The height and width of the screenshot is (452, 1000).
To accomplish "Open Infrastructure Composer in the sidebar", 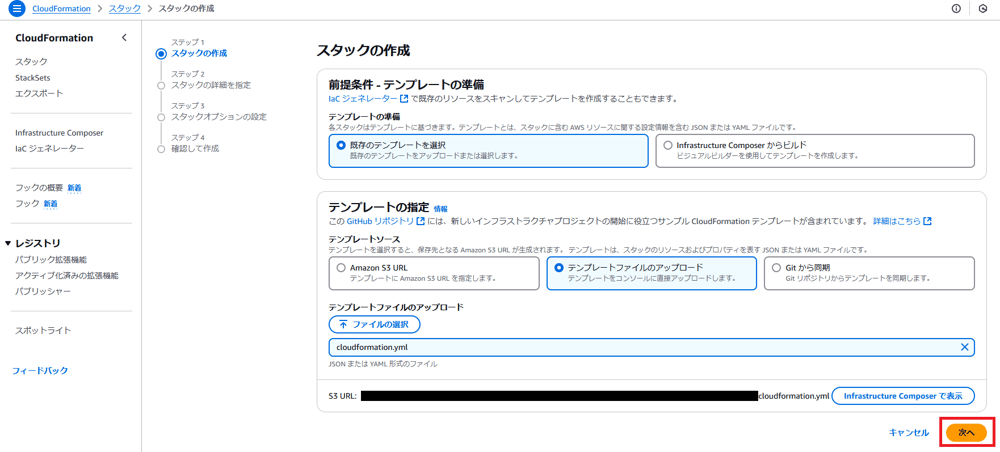I will click(x=59, y=133).
